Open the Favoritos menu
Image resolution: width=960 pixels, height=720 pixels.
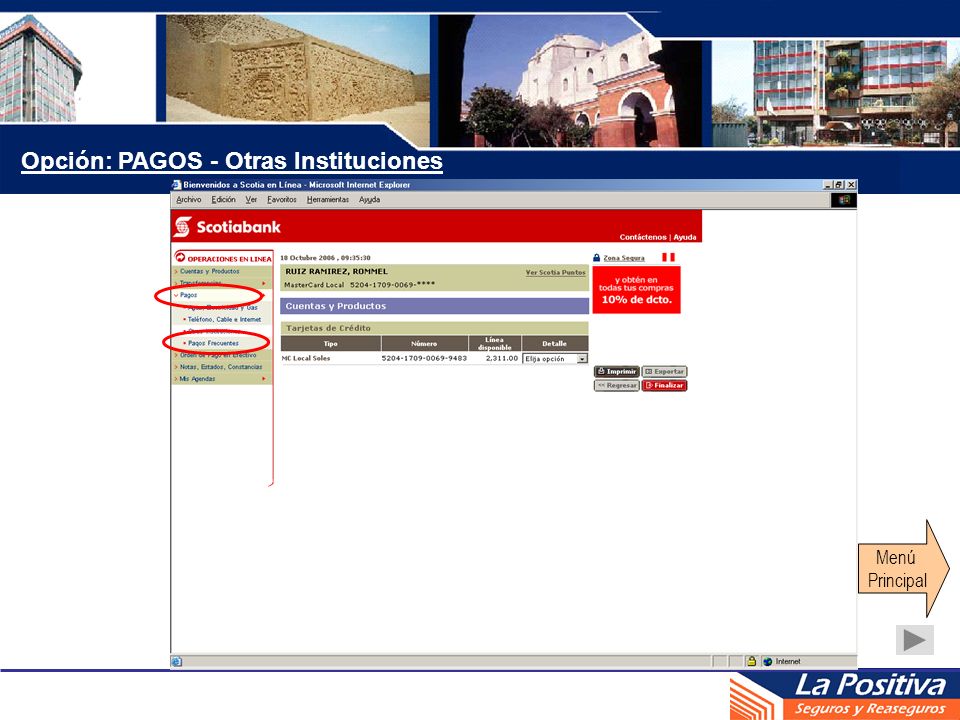pos(282,200)
